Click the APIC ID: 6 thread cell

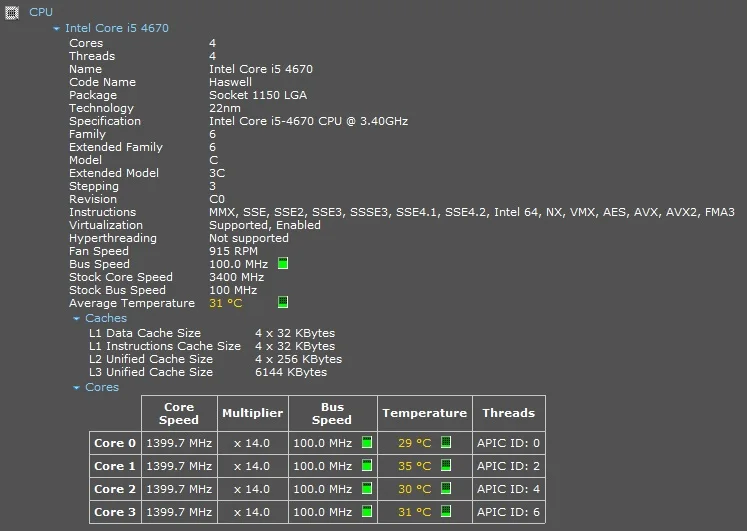point(508,512)
